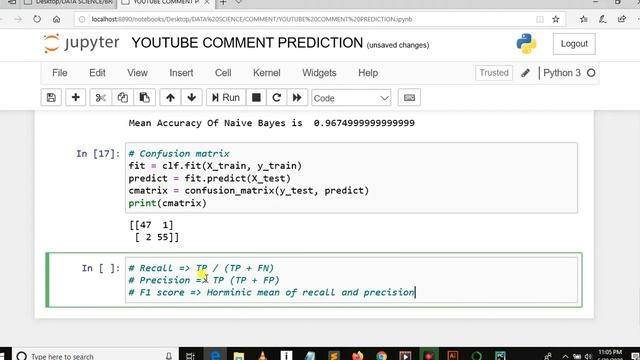
Task: Click the F1 score comment line
Action: [271, 292]
